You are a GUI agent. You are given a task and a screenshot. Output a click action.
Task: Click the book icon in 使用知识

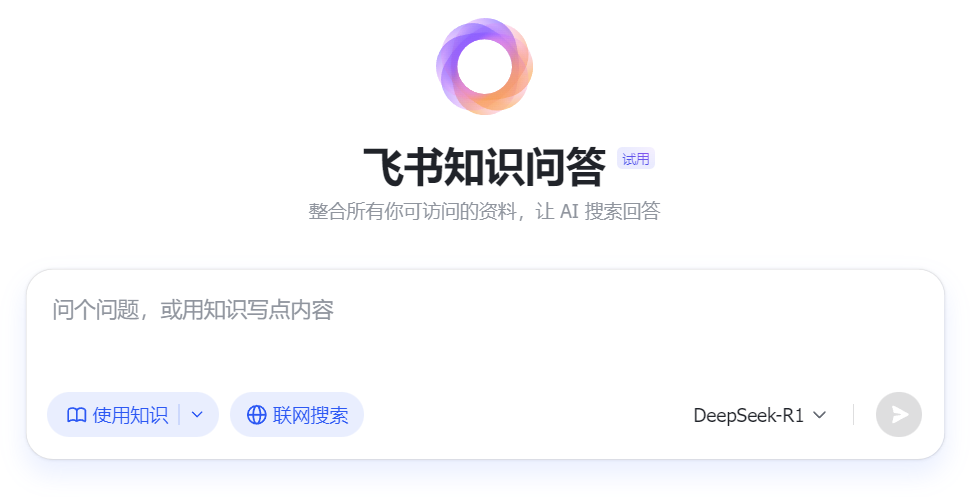[76, 415]
